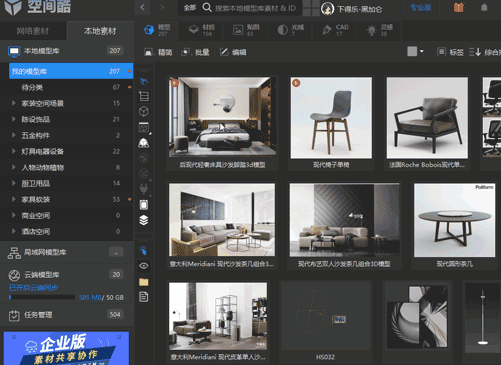
Task: Toggle the 精简 simplified view
Action: click(158, 52)
